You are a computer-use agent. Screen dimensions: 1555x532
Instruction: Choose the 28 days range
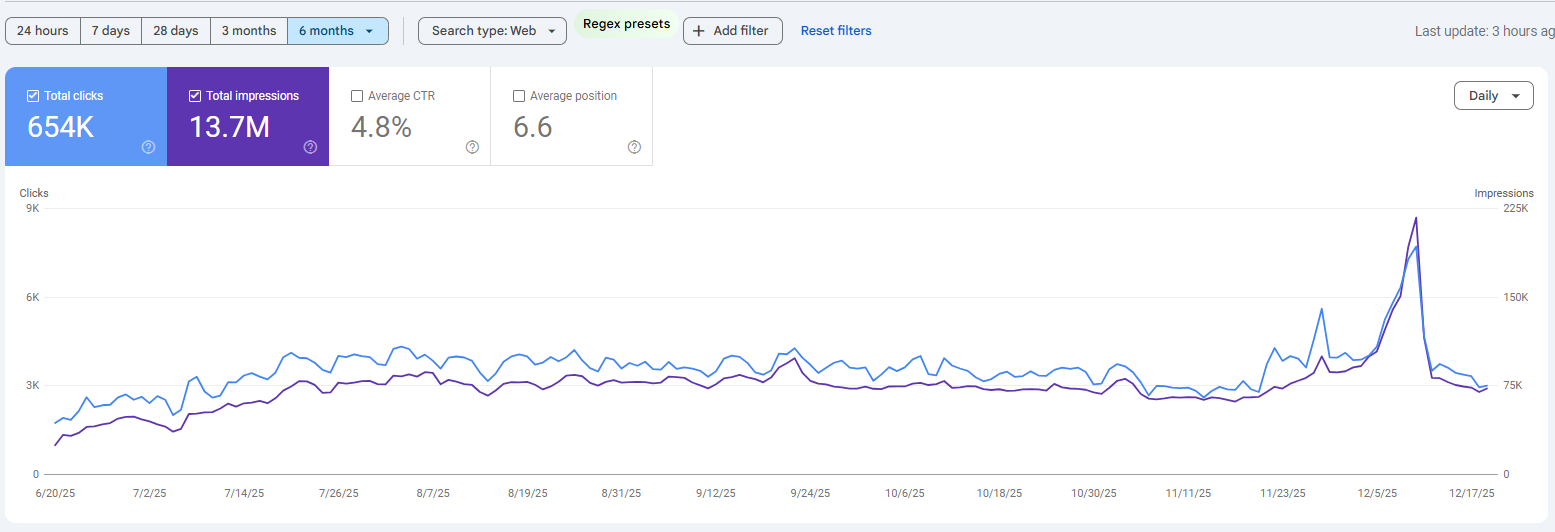point(176,31)
